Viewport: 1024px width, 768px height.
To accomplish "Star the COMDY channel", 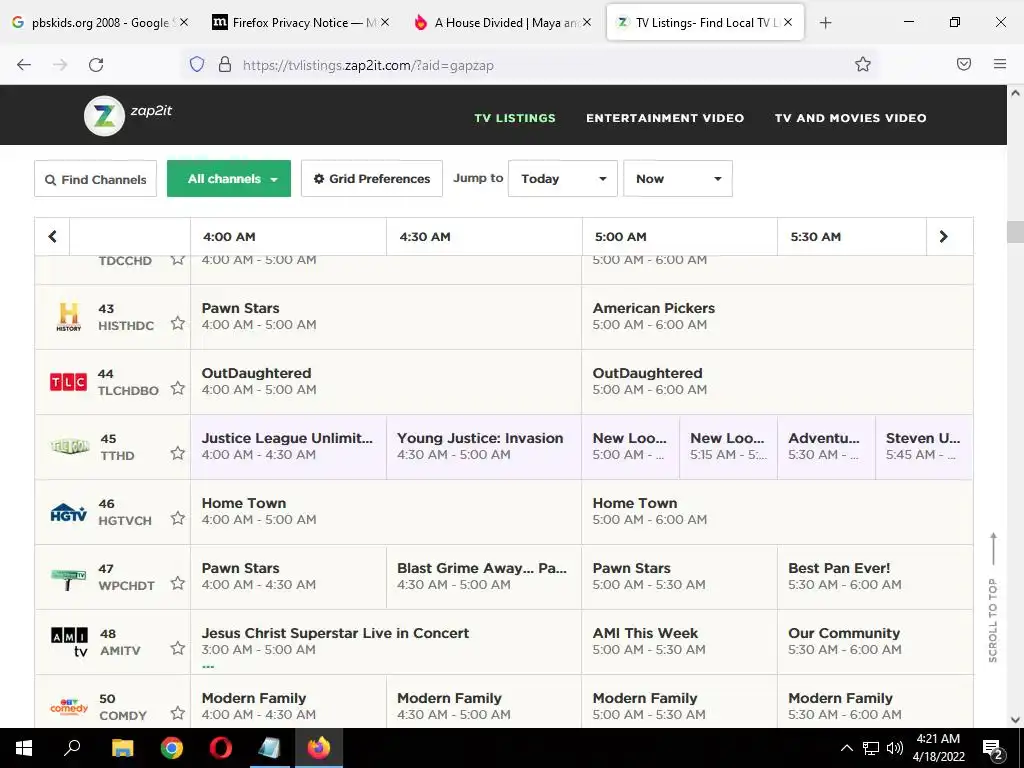I will click(x=178, y=713).
